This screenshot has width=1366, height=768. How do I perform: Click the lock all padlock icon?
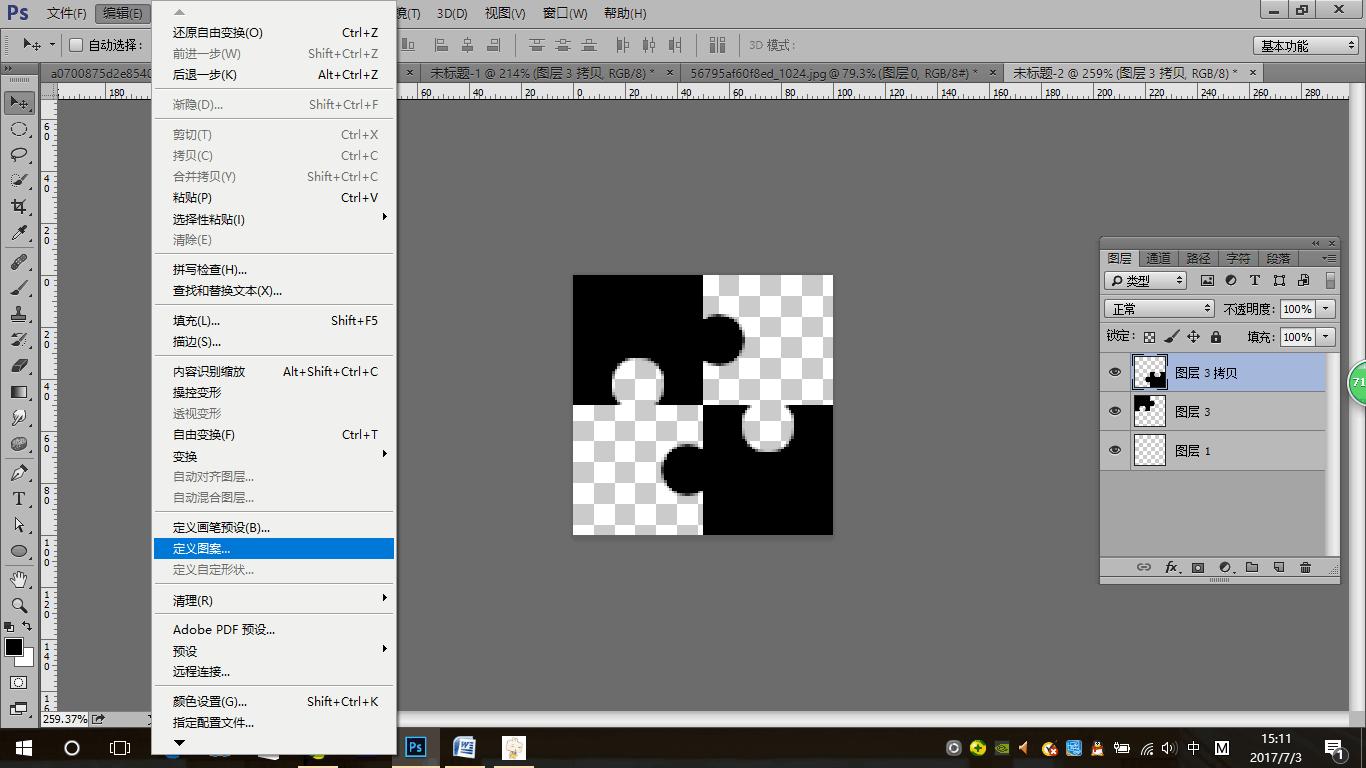(x=1216, y=337)
